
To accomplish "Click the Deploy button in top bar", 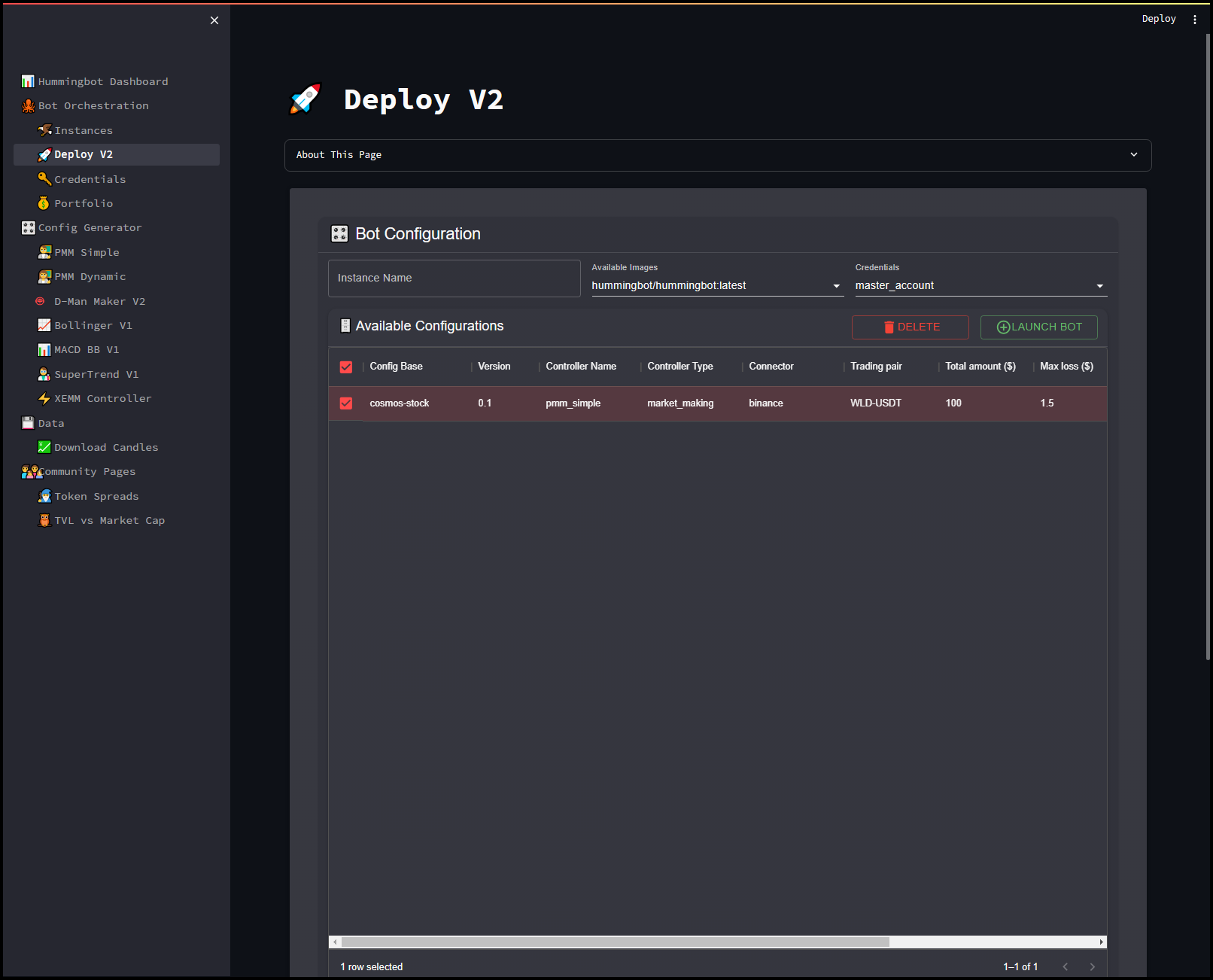I will pyautogui.click(x=1158, y=19).
